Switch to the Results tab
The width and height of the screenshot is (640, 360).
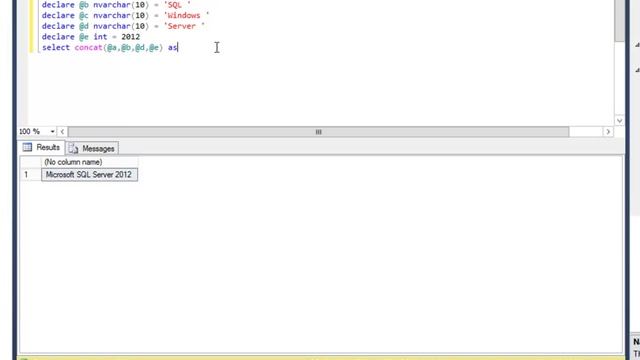pos(42,147)
